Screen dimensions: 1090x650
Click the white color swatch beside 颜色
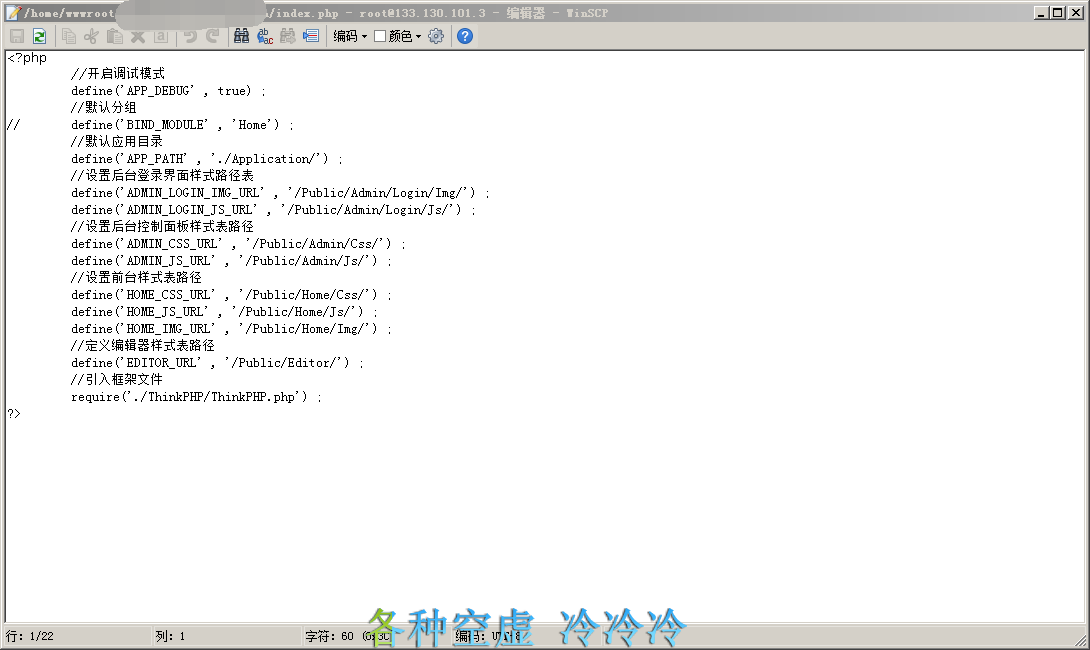(x=380, y=36)
